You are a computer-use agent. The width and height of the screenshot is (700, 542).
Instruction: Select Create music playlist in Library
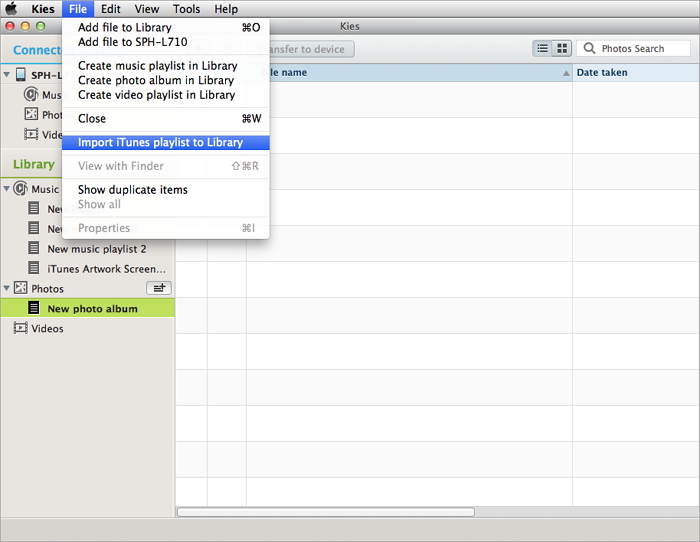[x=166, y=66]
